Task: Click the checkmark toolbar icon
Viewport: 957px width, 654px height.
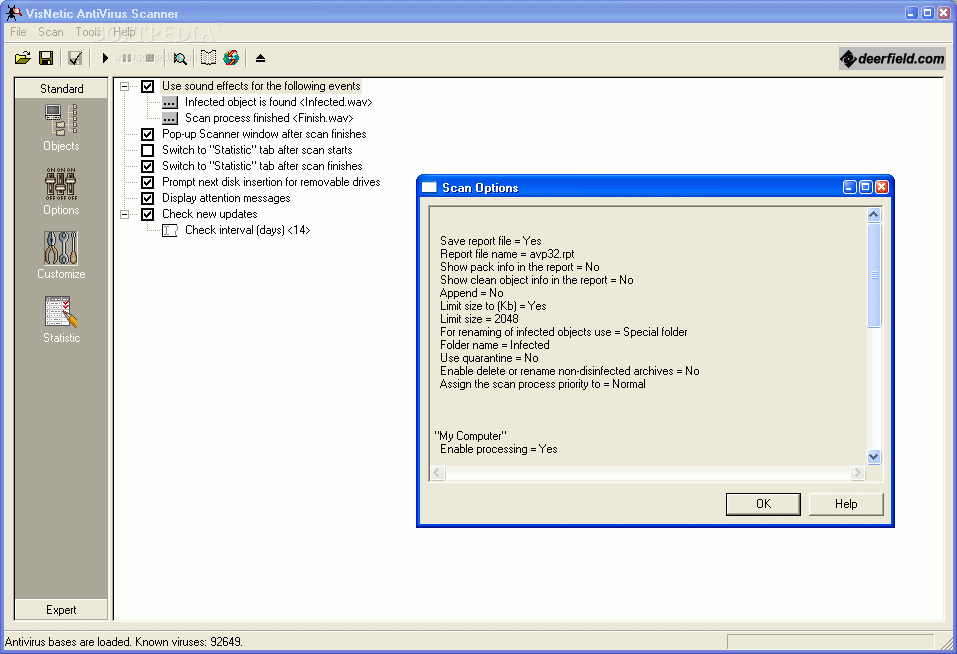Action: 75,58
